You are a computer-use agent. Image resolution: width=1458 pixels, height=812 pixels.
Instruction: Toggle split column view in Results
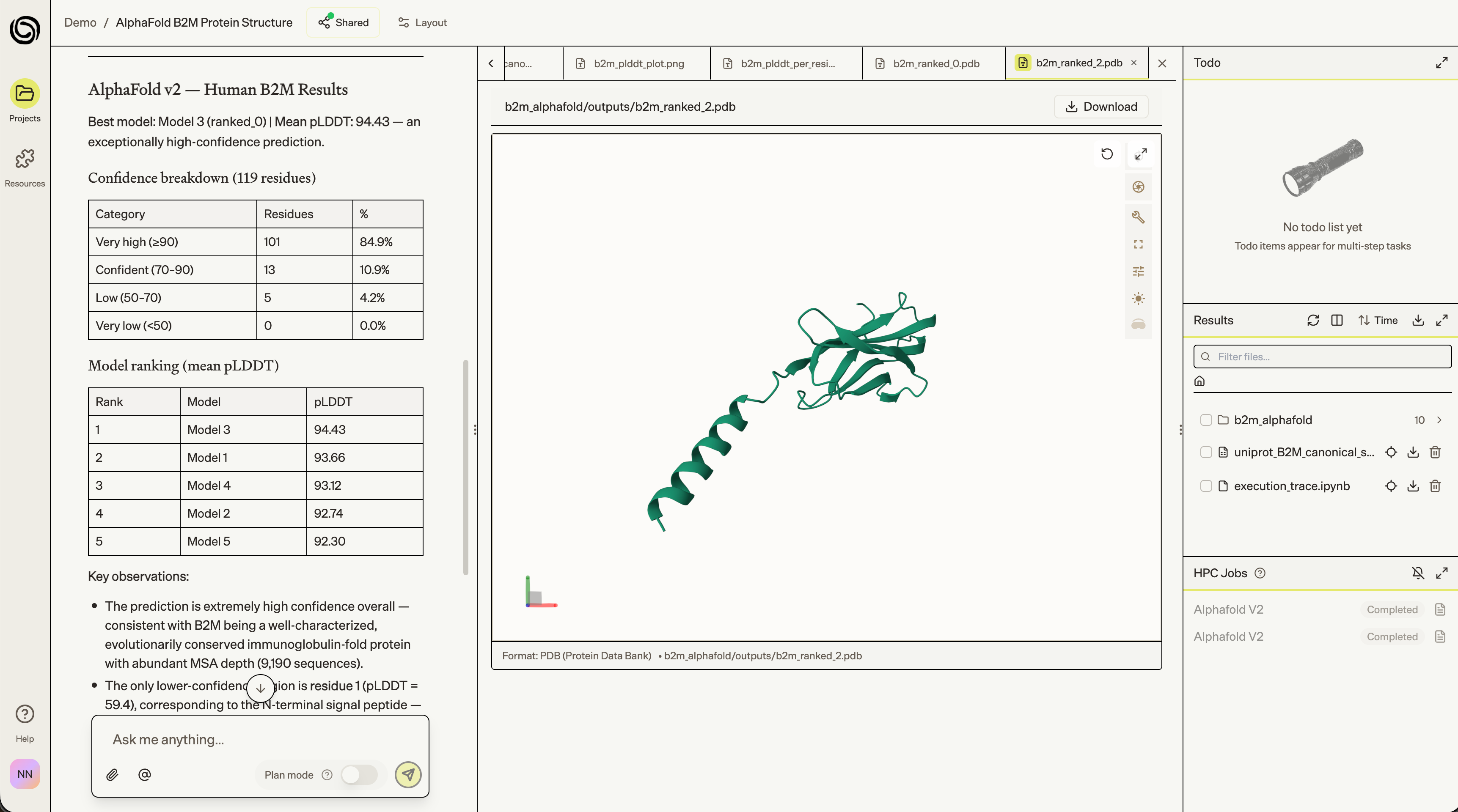(x=1337, y=320)
